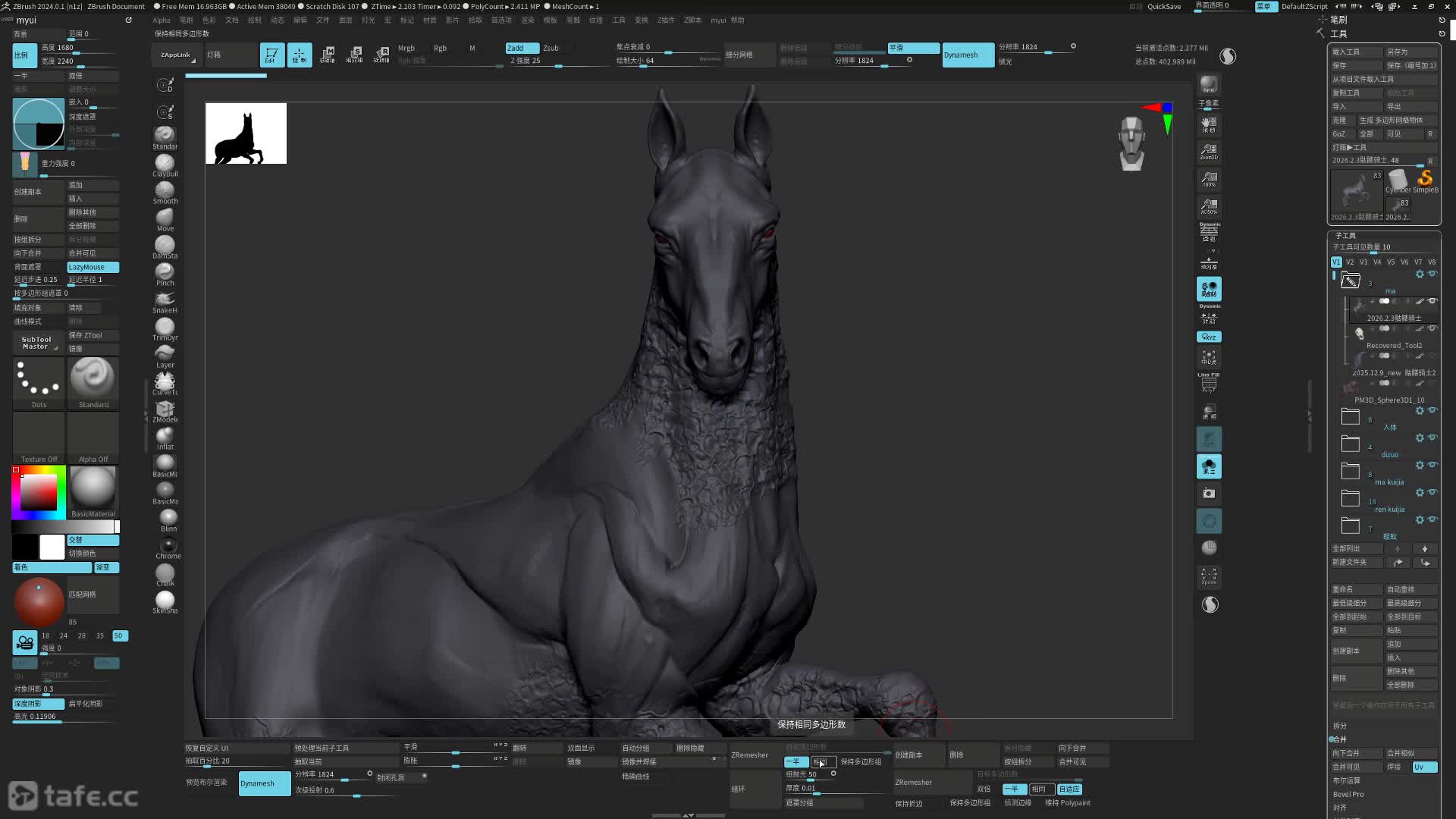Toggle visibility of ma kuijia folder
The height and width of the screenshot is (819, 1456).
(x=1432, y=465)
